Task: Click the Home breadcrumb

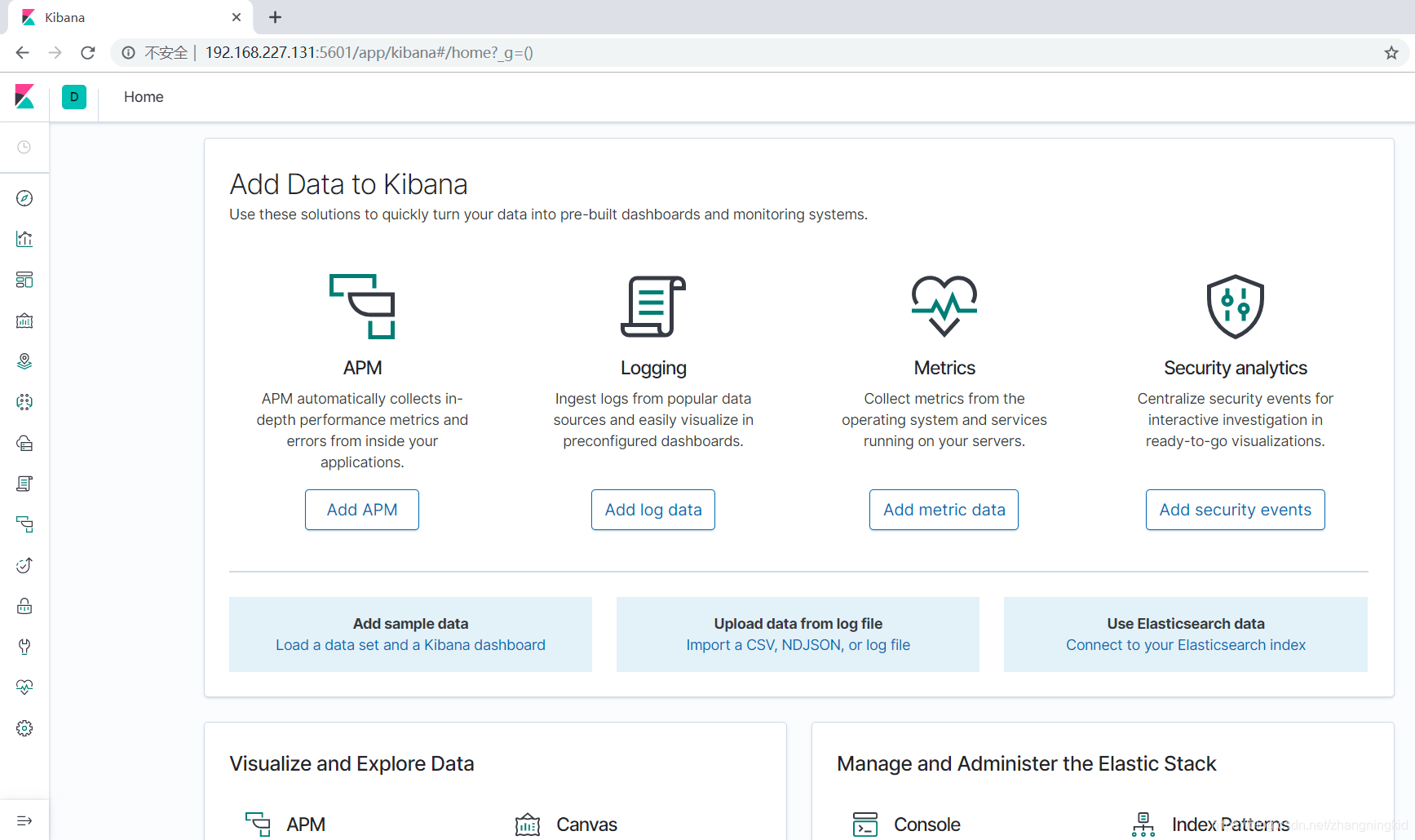Action: (x=144, y=97)
